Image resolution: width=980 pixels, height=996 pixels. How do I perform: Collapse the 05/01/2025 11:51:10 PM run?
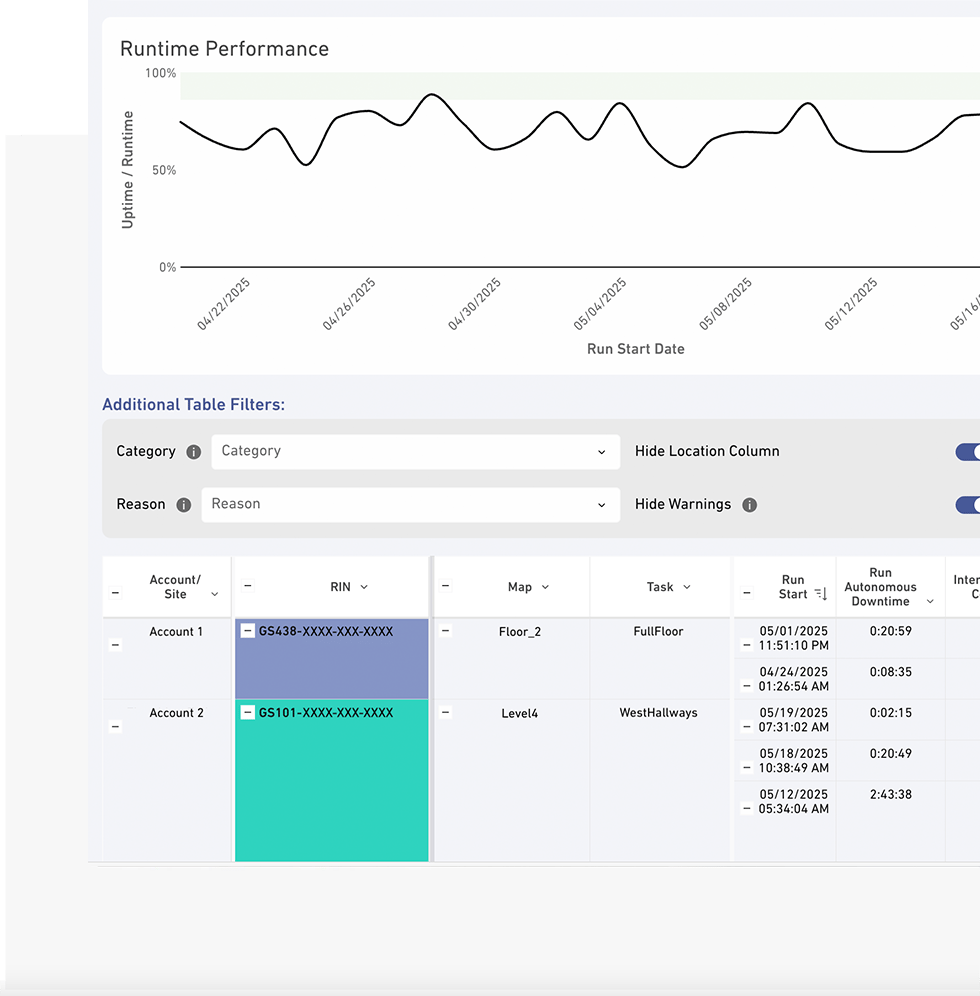(747, 645)
